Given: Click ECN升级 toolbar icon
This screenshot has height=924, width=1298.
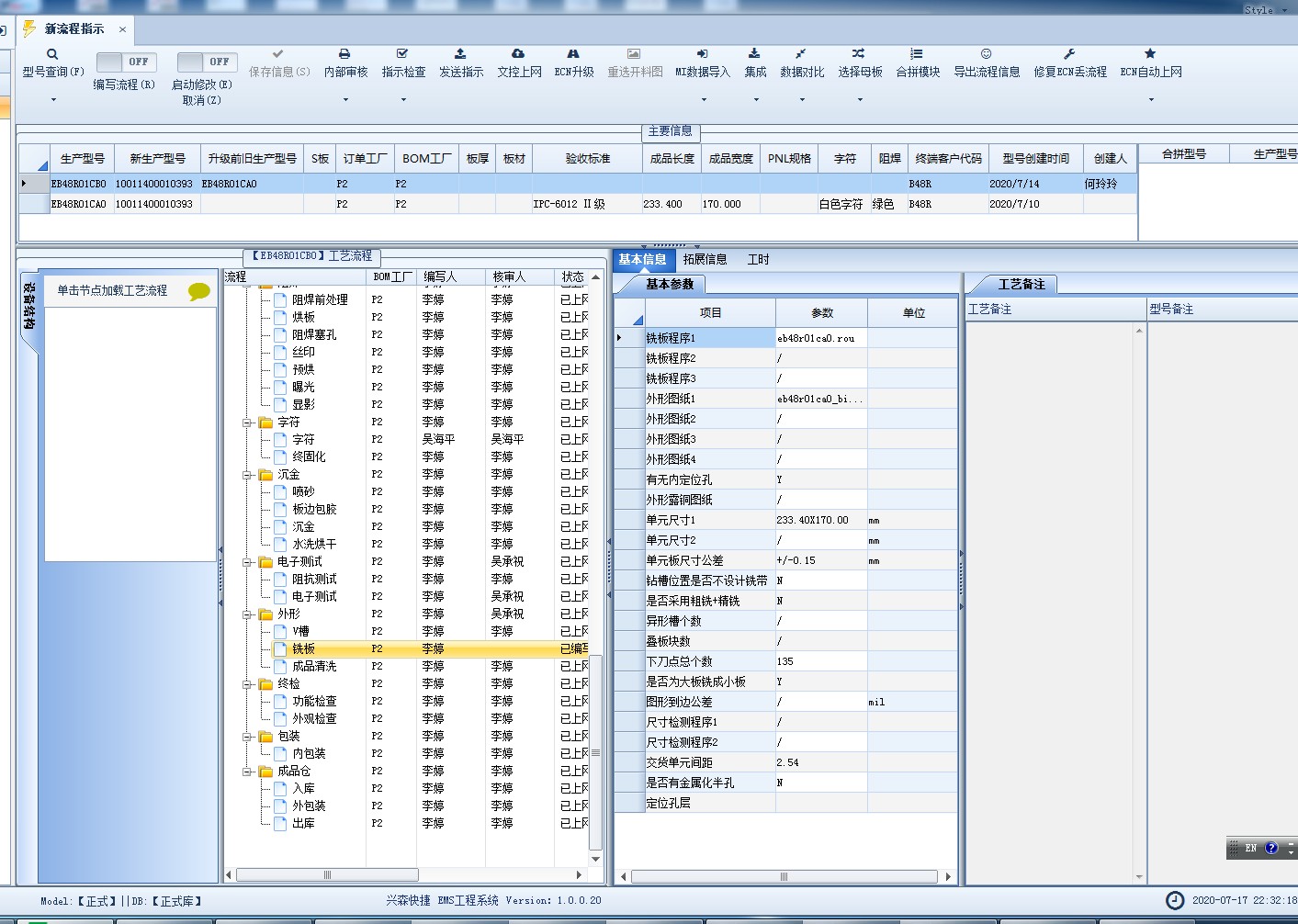Looking at the screenshot, I should [573, 54].
